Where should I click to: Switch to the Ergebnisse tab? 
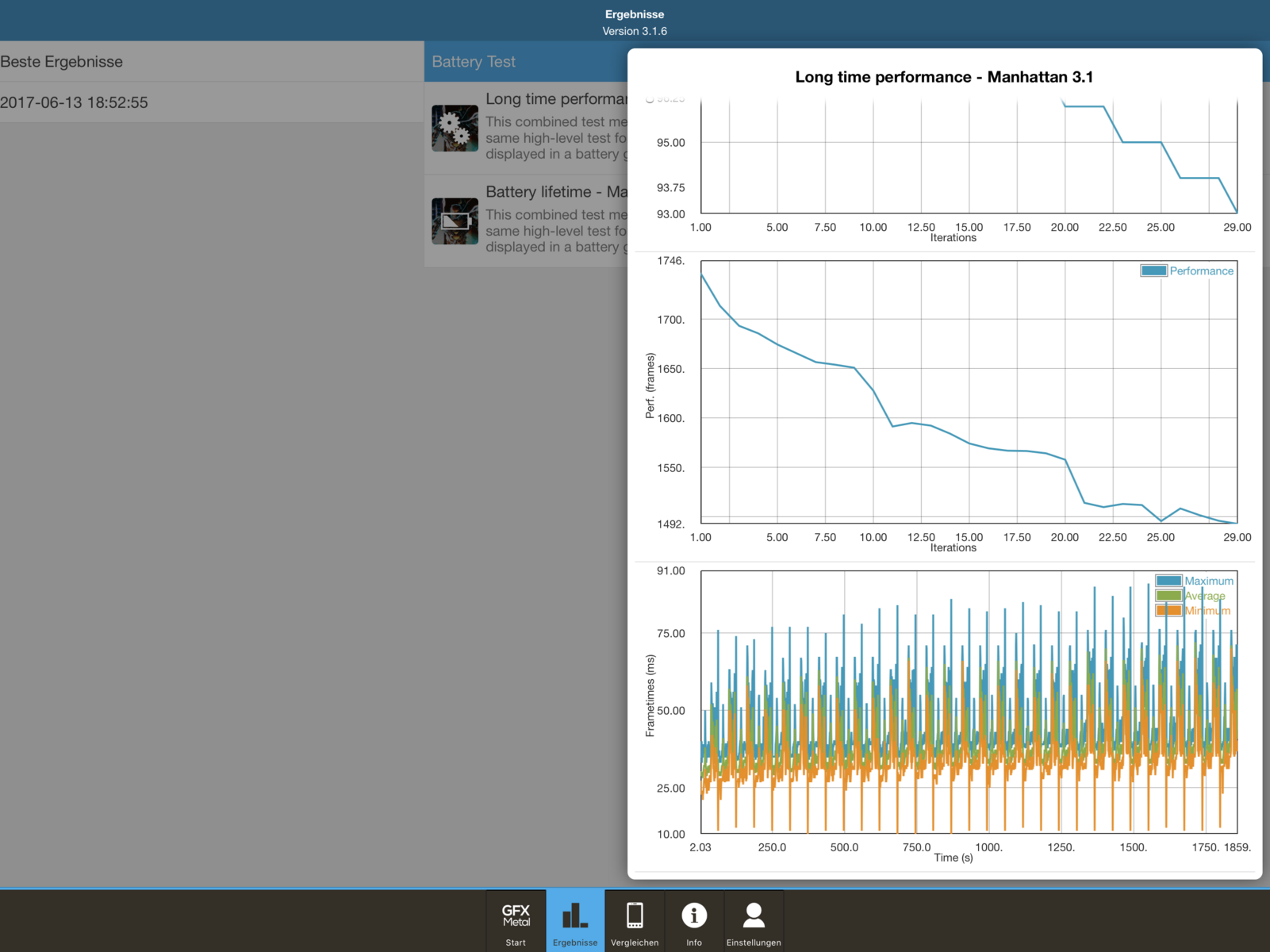pyautogui.click(x=575, y=920)
